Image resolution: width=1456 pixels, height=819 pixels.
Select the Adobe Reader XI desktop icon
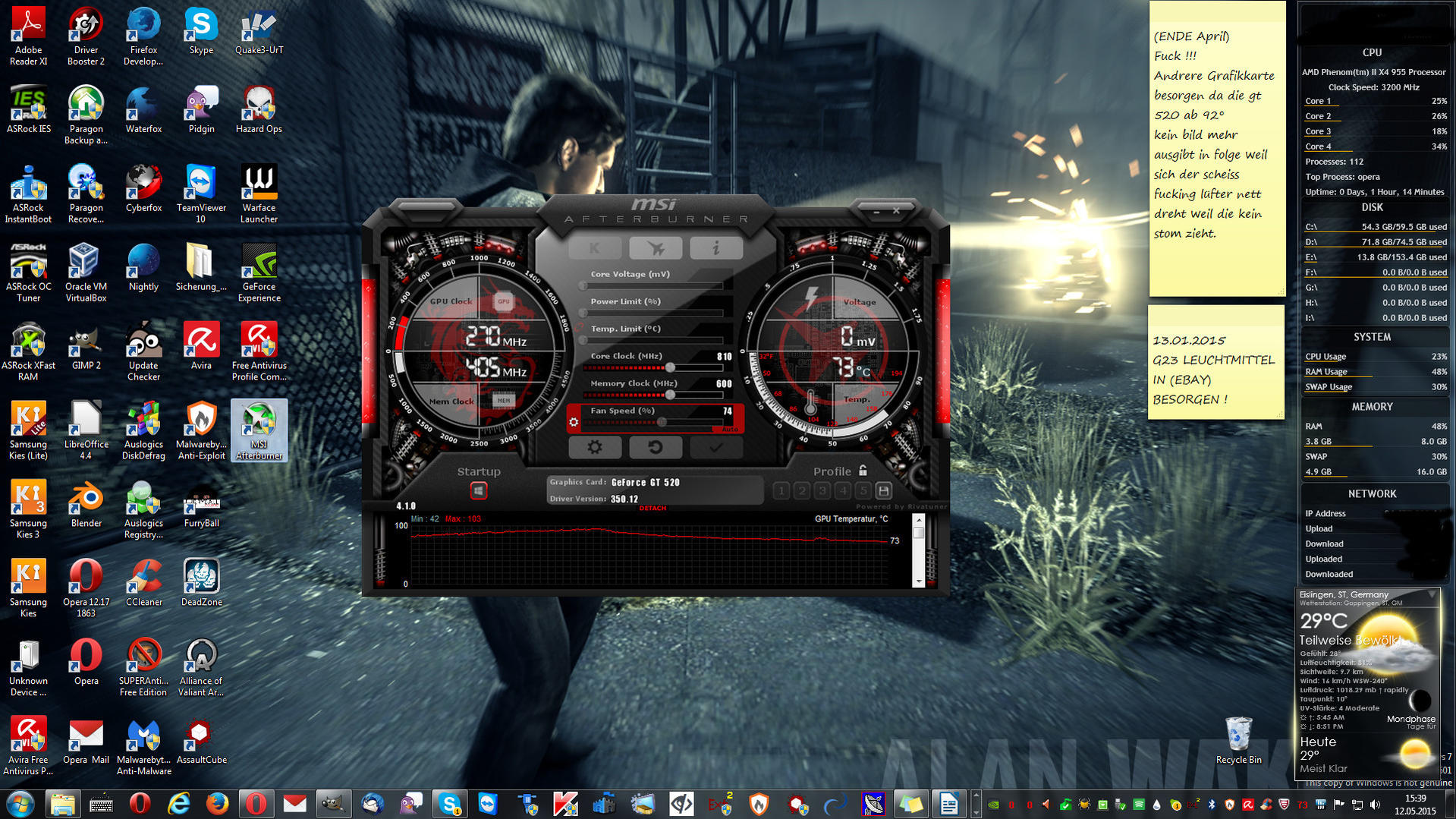29,35
